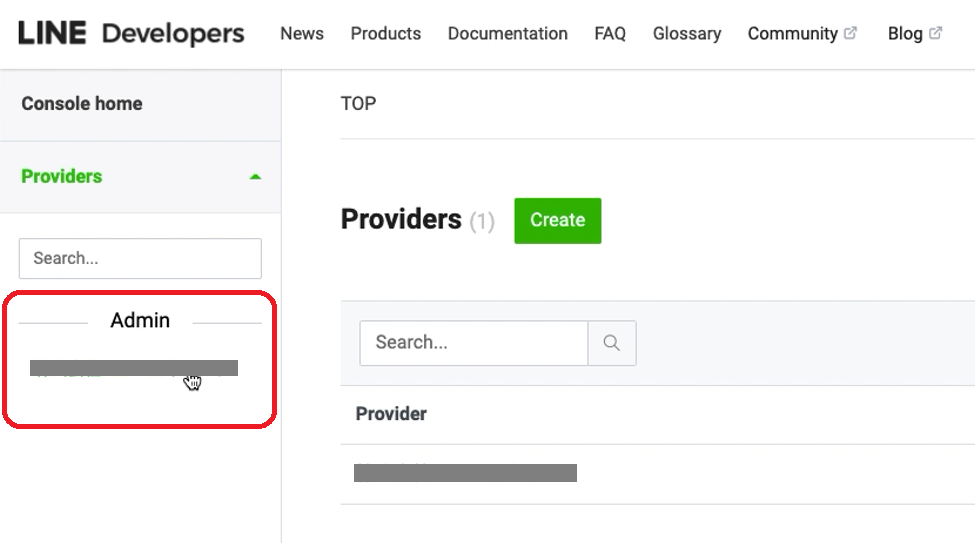The image size is (975, 543).
Task: Go to Console home in sidebar
Action: click(x=81, y=103)
